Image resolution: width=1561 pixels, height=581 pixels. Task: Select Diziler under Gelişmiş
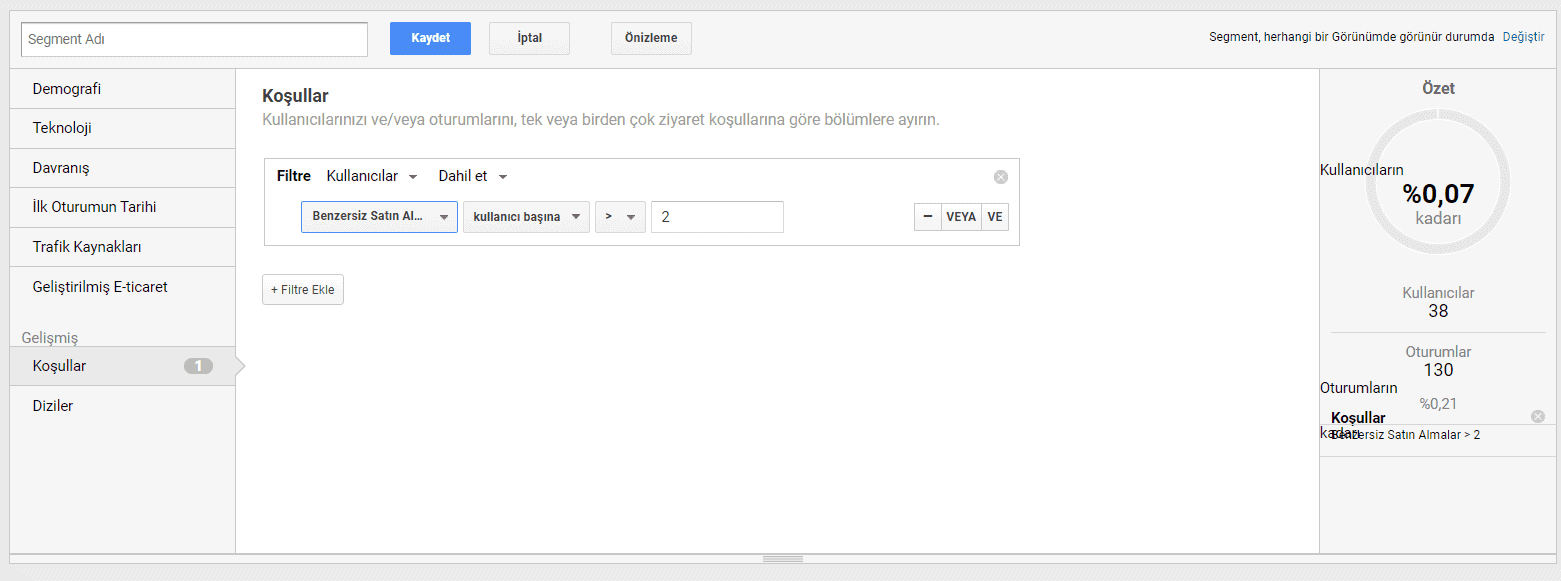point(52,405)
